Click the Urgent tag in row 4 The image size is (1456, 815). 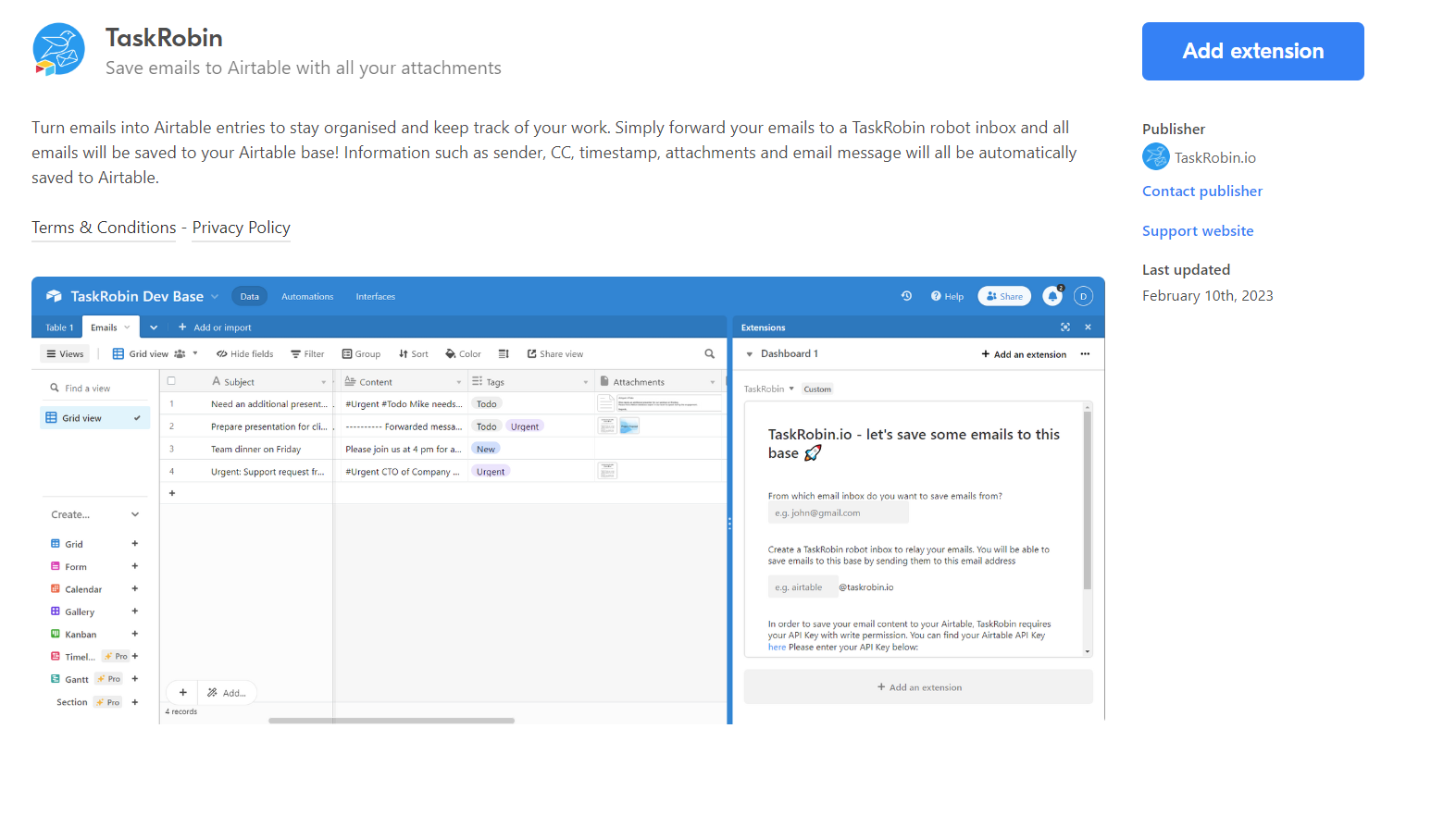(x=491, y=472)
